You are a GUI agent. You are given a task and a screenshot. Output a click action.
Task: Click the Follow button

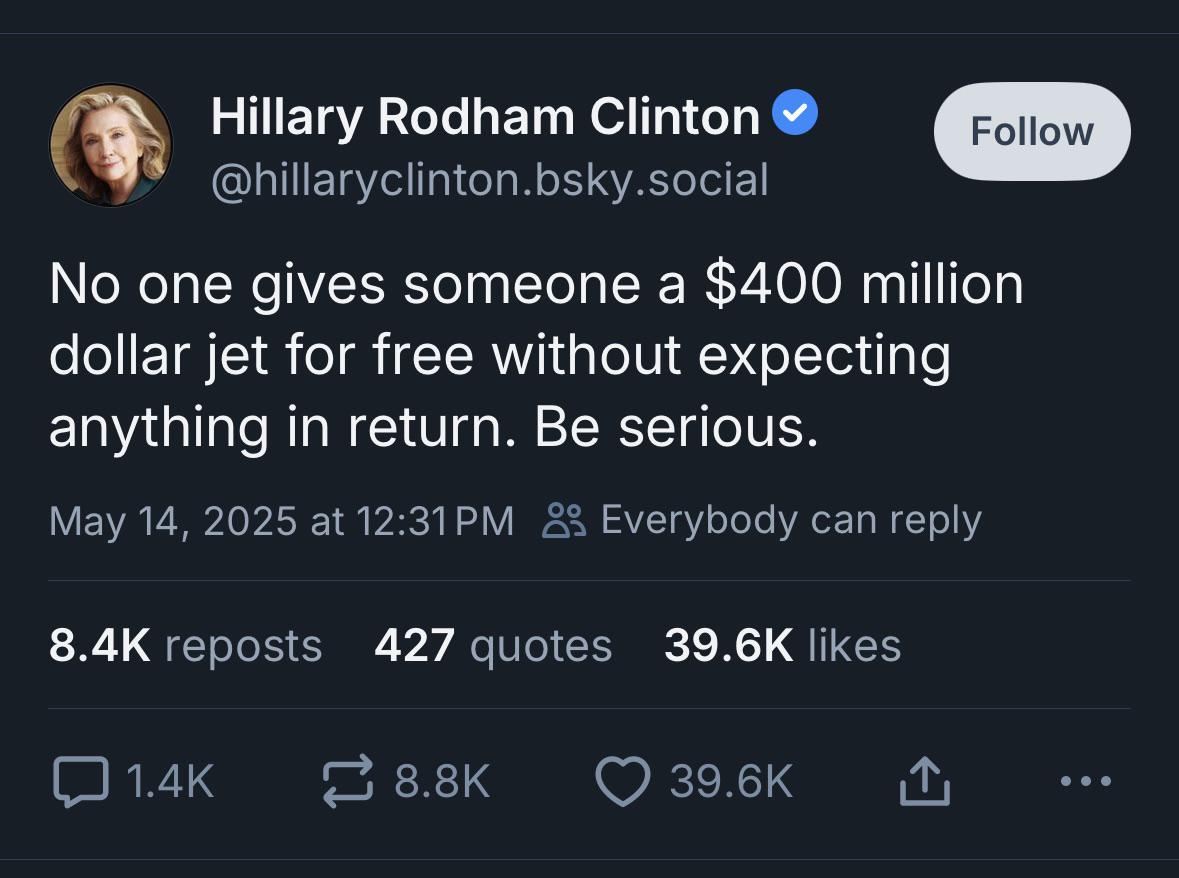click(1031, 131)
